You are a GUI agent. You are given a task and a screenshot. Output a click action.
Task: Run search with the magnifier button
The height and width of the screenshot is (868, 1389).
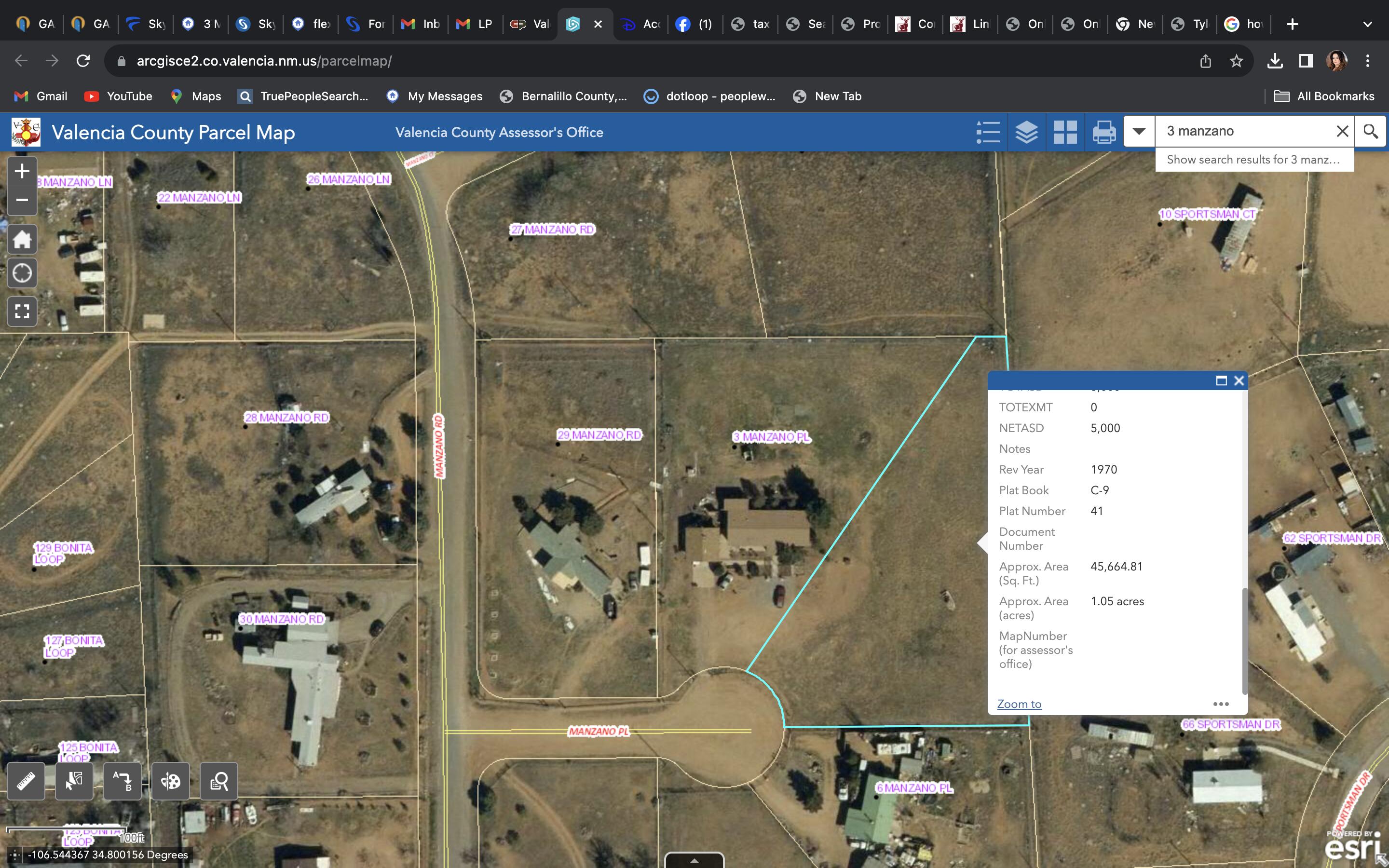pos(1371,132)
